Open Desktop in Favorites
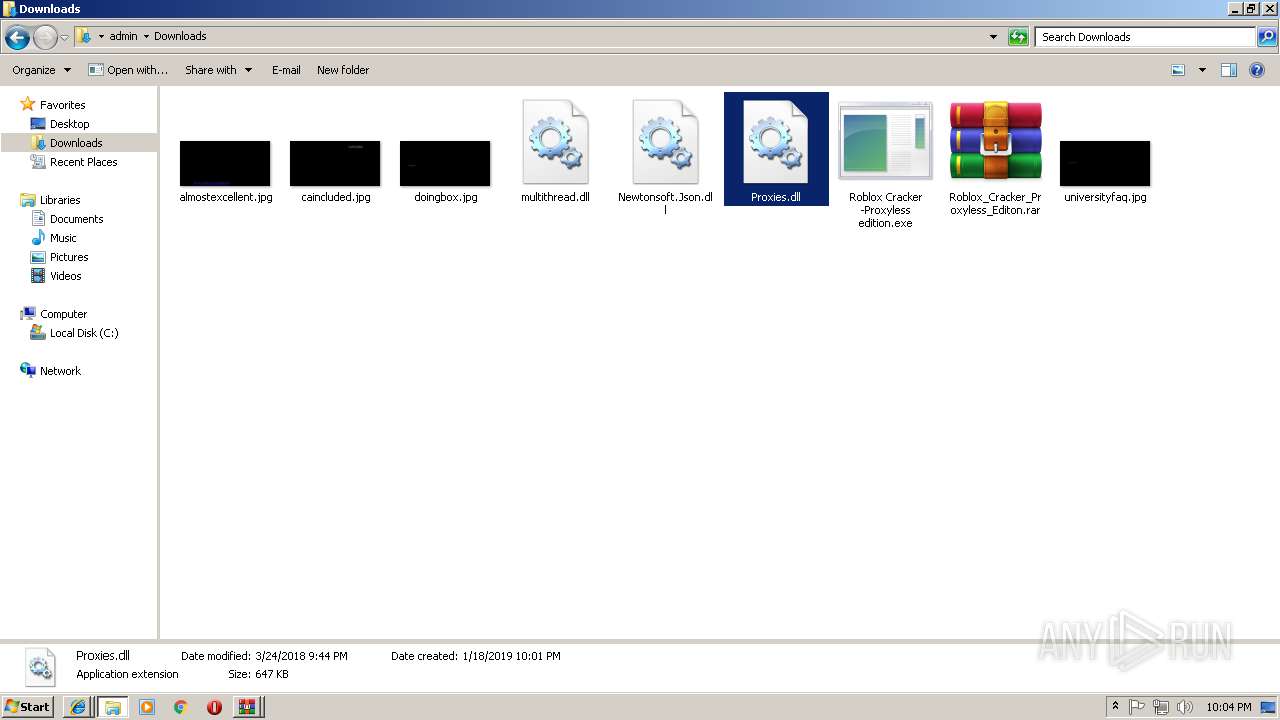 pyautogui.click(x=69, y=124)
